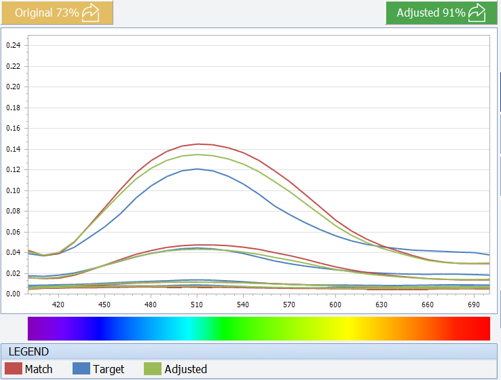
Task: Click the 420 x-axis label
Action: click(x=58, y=304)
